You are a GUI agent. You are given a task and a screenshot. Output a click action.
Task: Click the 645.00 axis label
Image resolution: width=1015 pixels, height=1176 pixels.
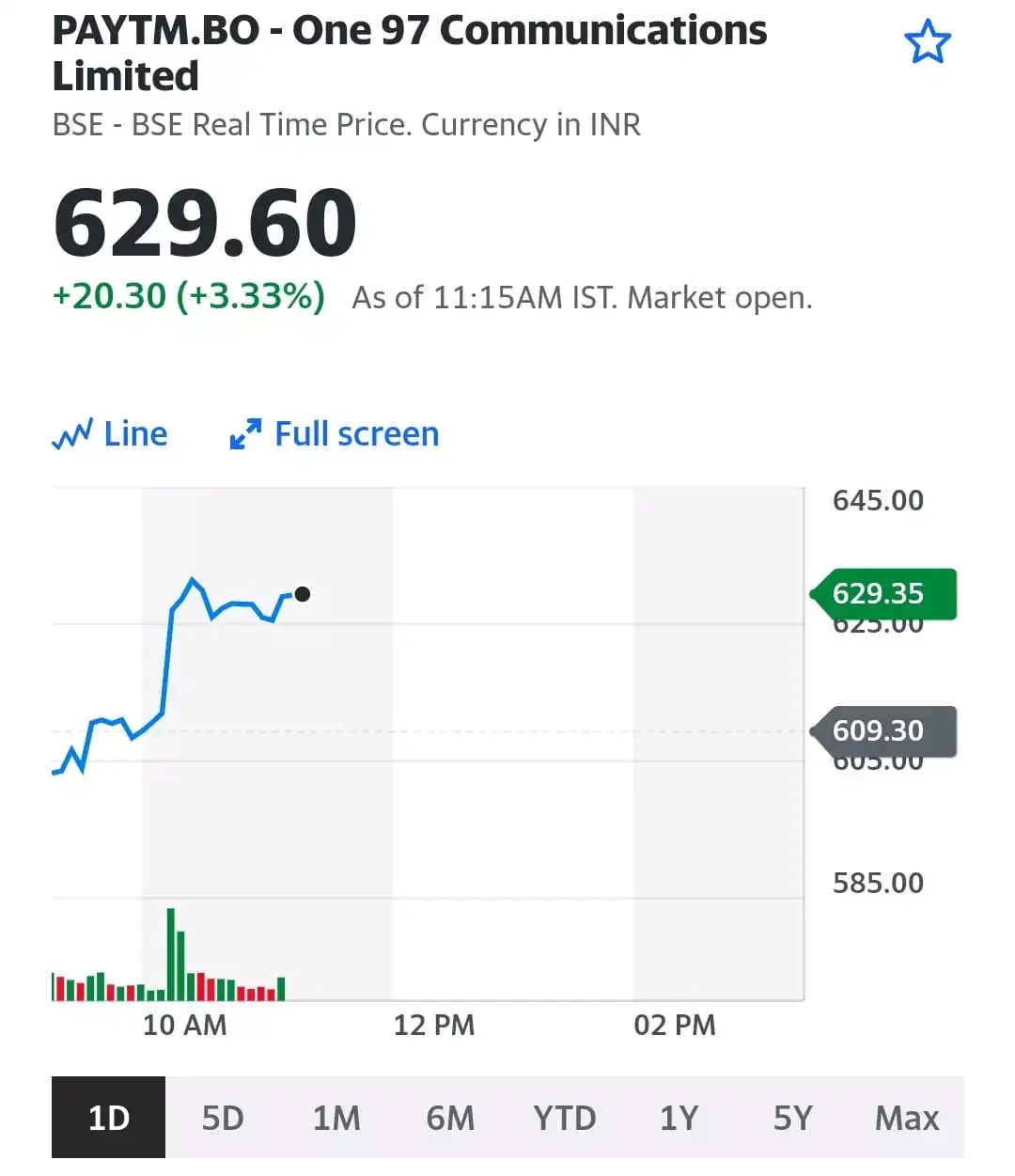tap(877, 500)
